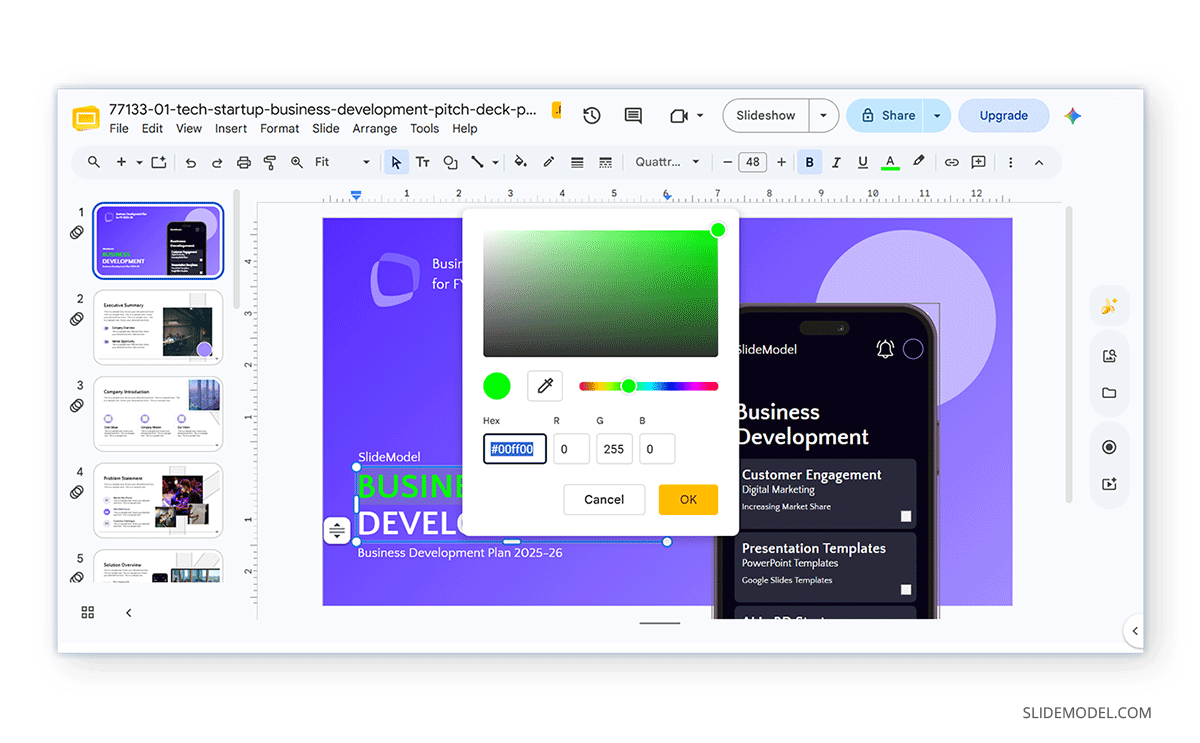Open the three-dot more options menu
This screenshot has height=743, width=1200.
coord(1011,162)
